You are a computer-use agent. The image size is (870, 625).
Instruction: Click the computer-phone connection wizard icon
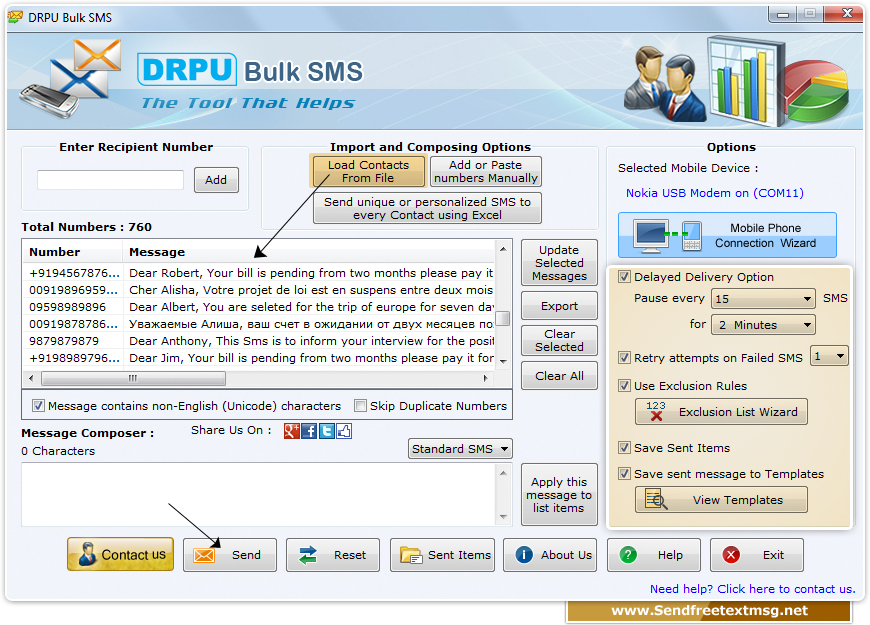click(669, 236)
